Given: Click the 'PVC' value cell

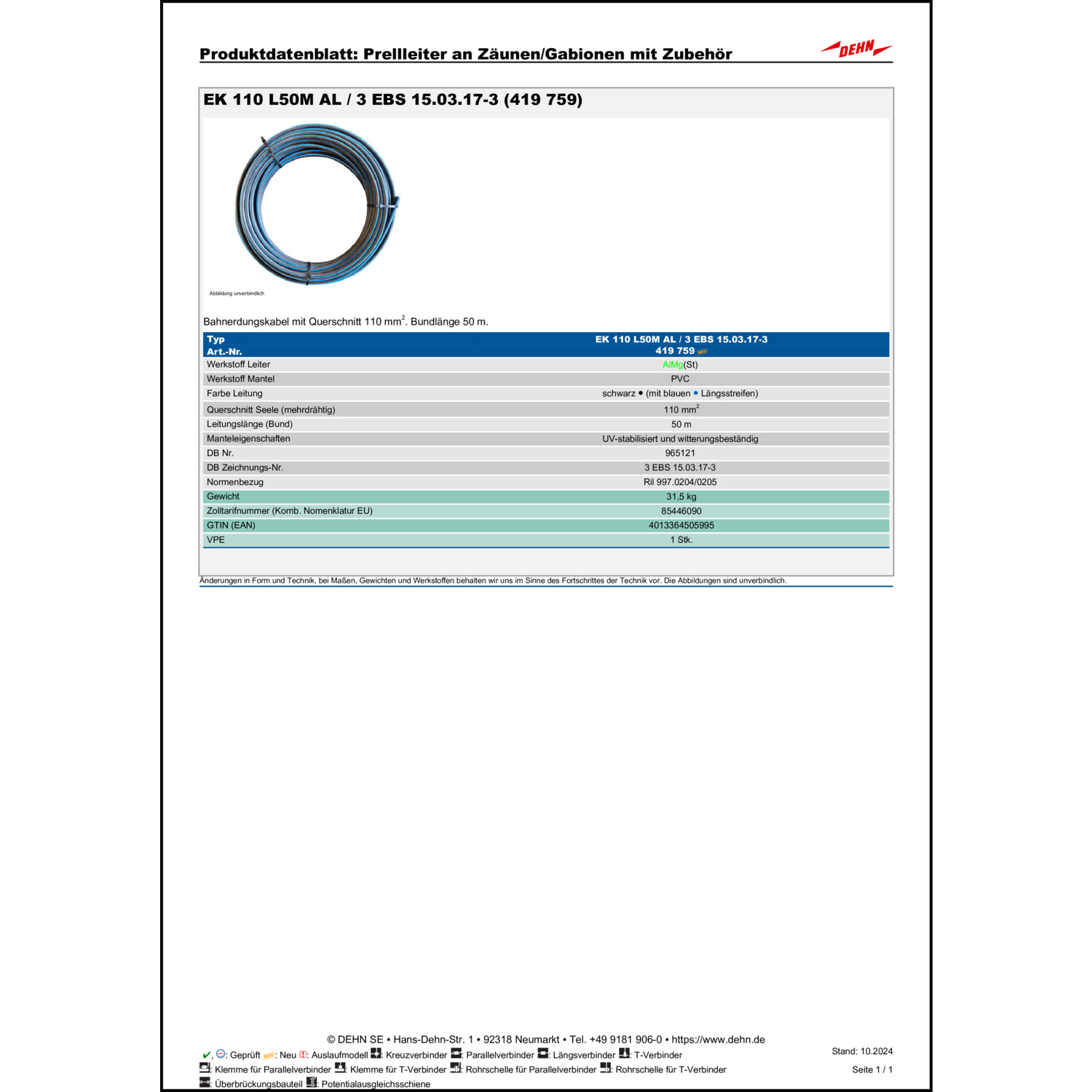Looking at the screenshot, I should (680, 379).
